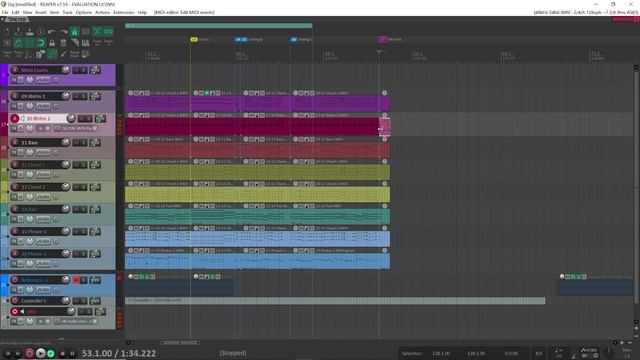Click pan knob on 11 Bass track

(x=29, y=152)
